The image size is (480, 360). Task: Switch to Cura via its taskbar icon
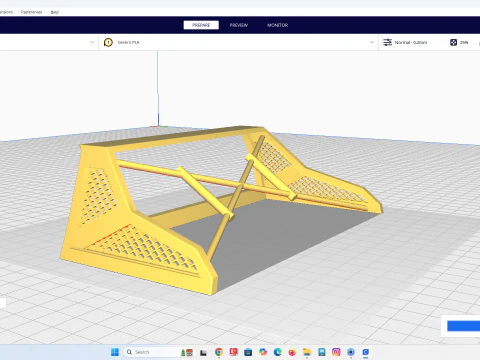click(x=366, y=352)
